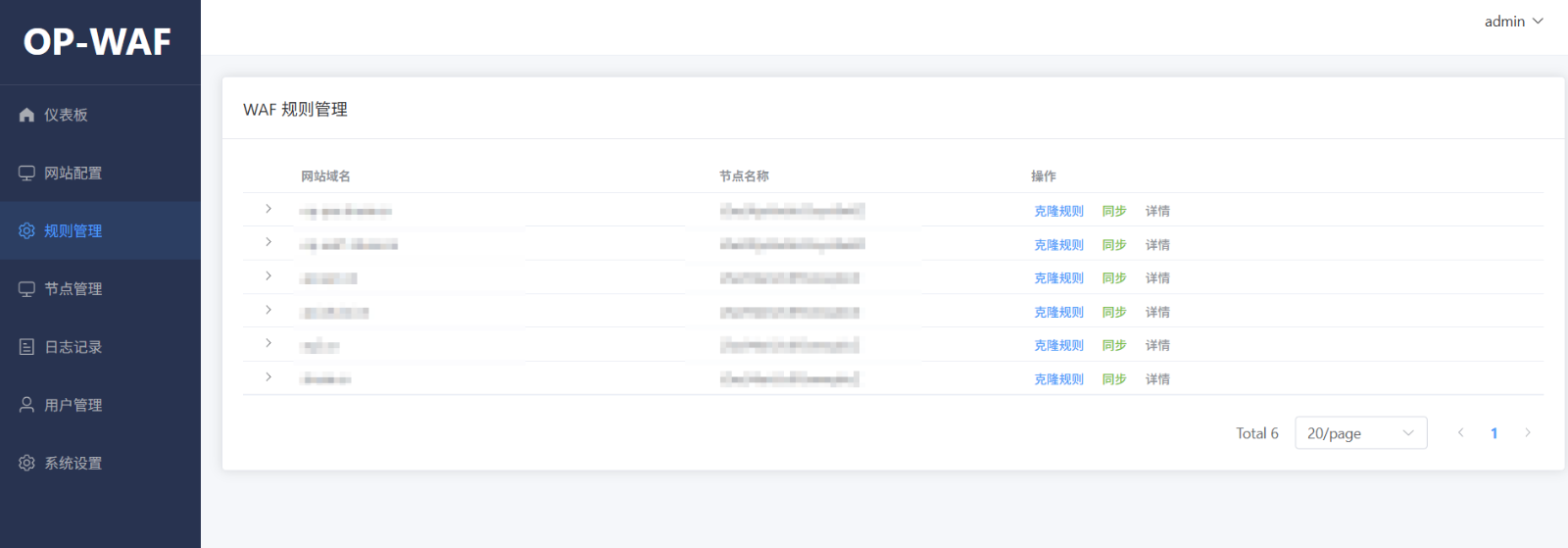This screenshot has width=1568, height=548.
Task: Click the monitor icon beside 节点管理
Action: coord(26,289)
